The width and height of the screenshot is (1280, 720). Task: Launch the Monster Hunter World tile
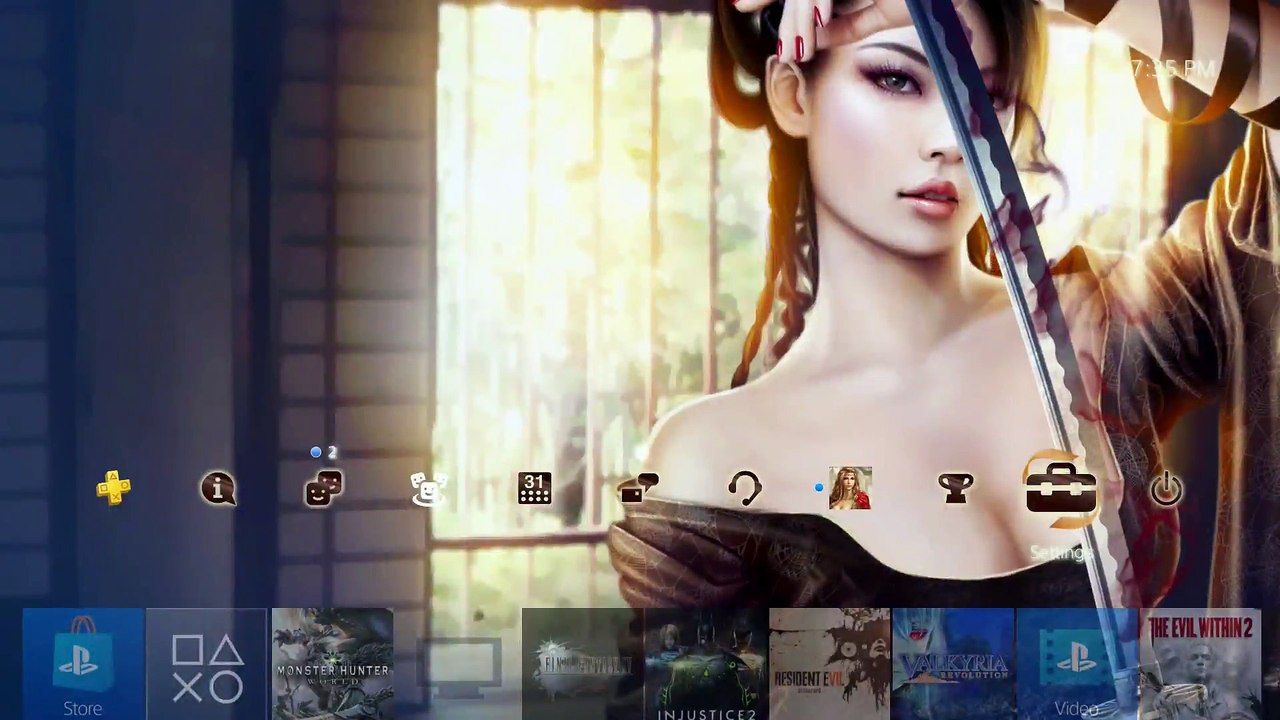[332, 664]
